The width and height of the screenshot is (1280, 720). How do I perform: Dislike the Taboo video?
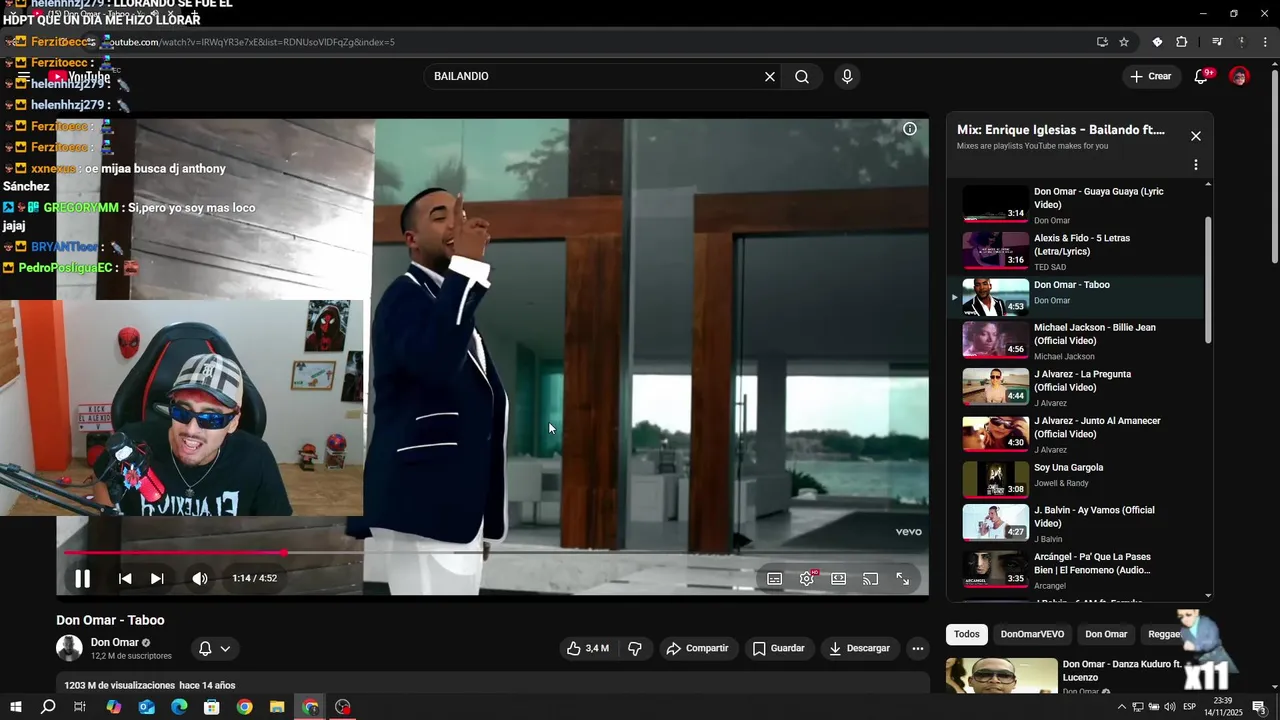635,648
